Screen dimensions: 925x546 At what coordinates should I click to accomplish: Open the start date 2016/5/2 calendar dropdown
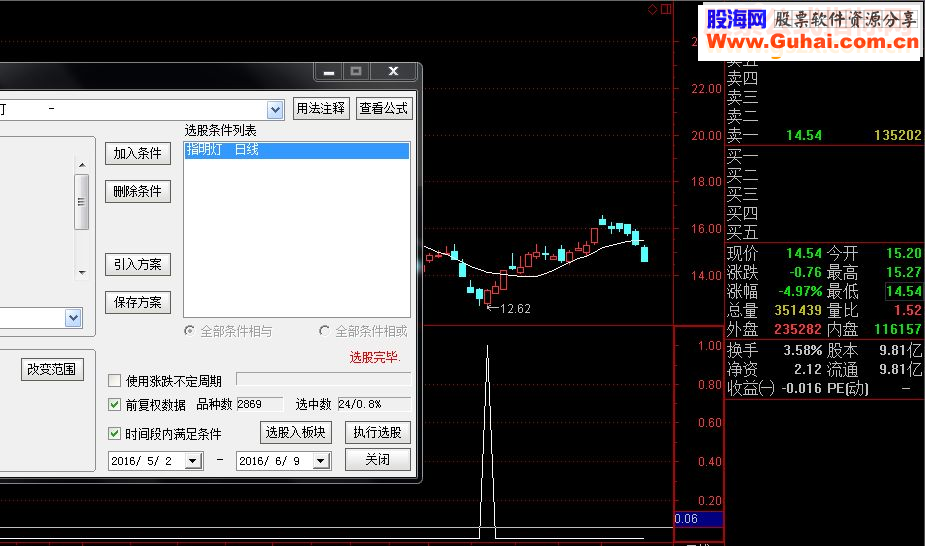click(x=193, y=461)
